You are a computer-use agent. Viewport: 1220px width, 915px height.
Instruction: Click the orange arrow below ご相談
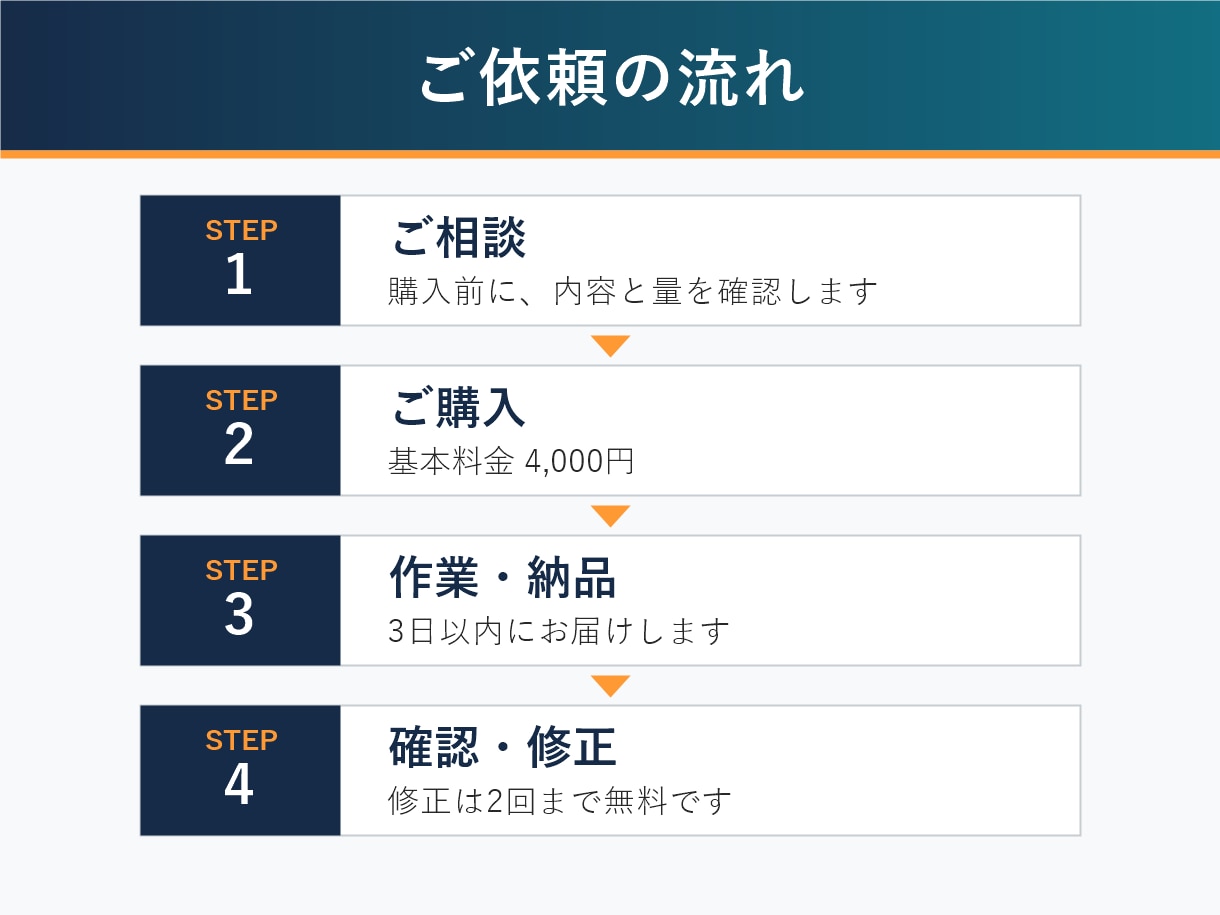pyautogui.click(x=610, y=346)
